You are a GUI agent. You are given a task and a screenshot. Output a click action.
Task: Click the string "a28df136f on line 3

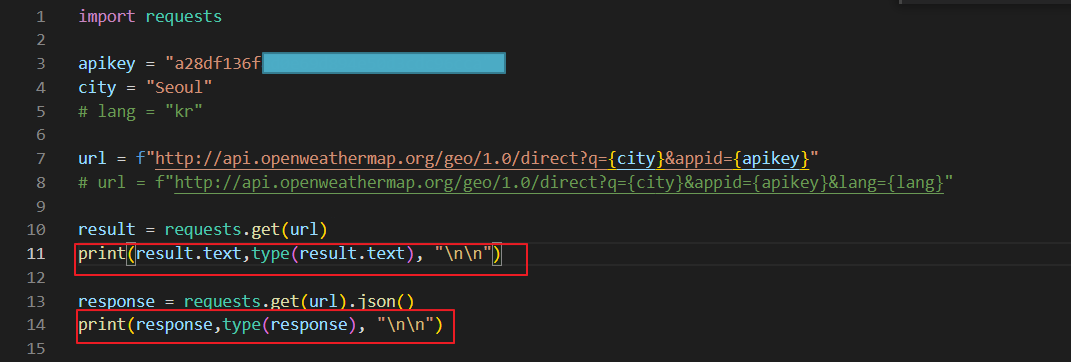213,64
